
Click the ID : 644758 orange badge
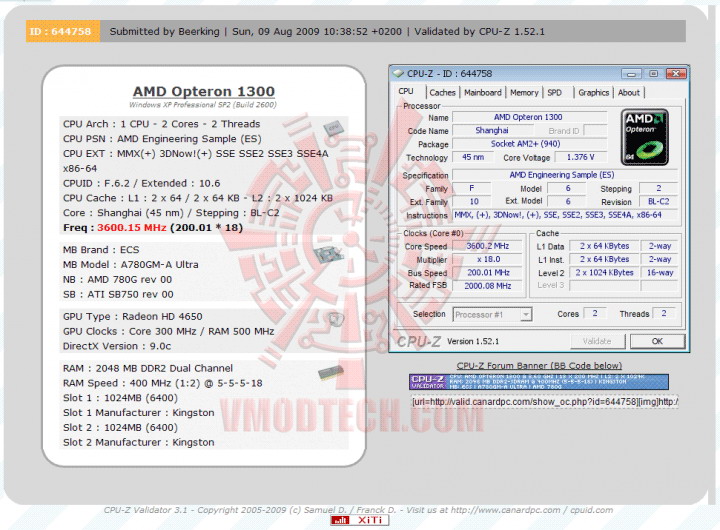[62, 31]
